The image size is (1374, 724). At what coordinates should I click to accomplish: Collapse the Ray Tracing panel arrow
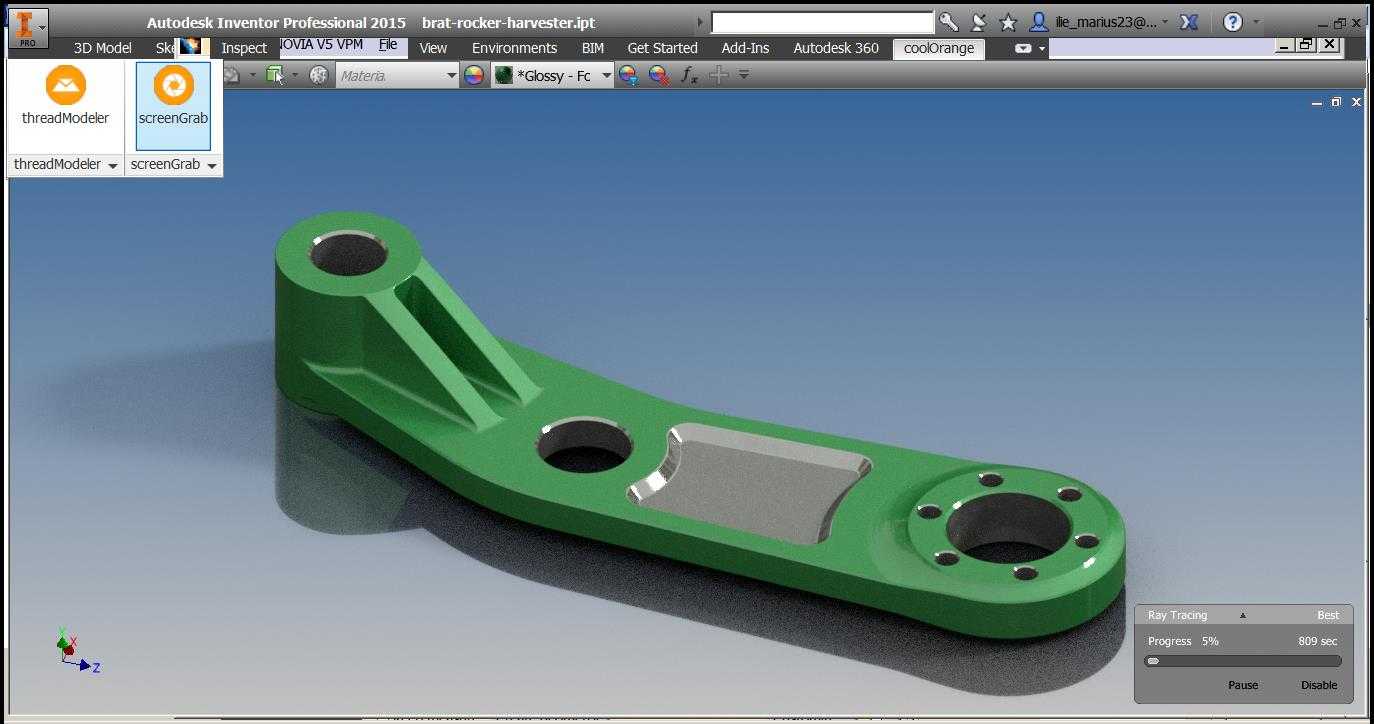tap(1243, 615)
